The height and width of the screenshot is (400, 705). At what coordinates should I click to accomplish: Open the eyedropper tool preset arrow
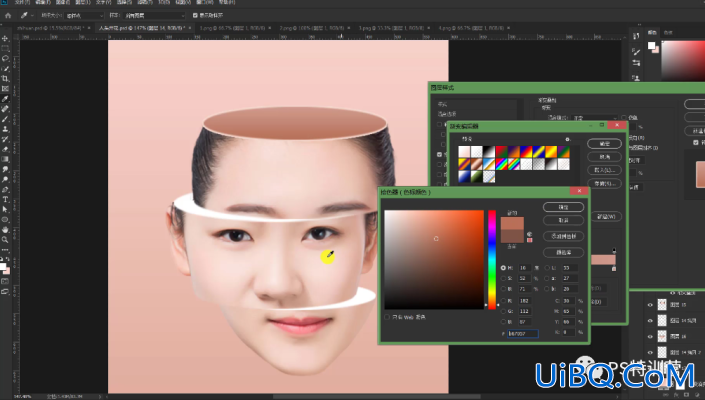click(x=32, y=15)
